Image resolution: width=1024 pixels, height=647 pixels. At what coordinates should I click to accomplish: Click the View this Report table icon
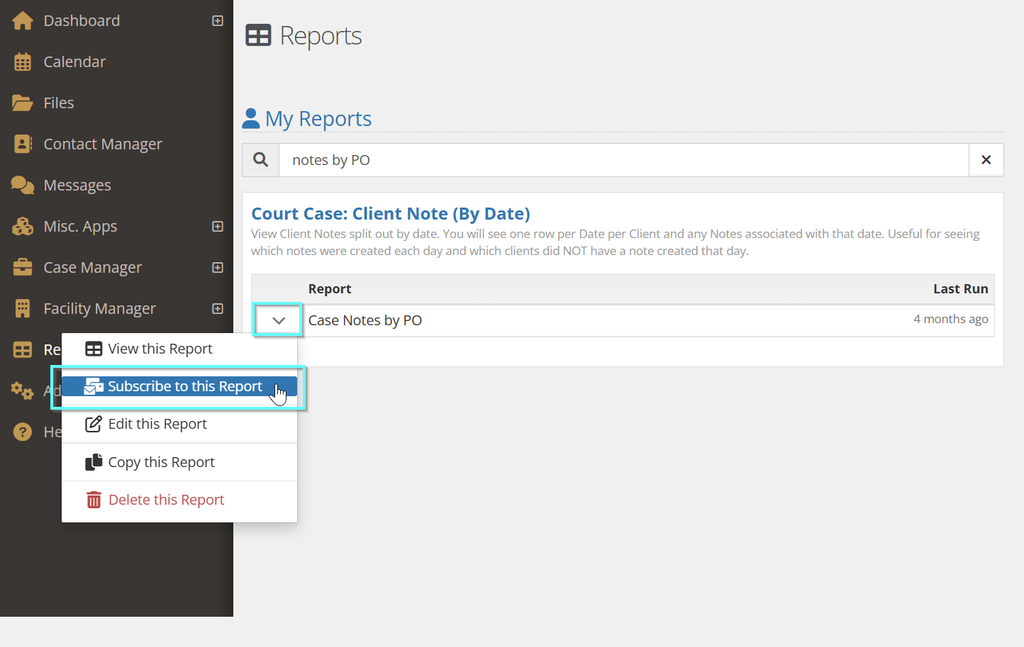pos(93,349)
